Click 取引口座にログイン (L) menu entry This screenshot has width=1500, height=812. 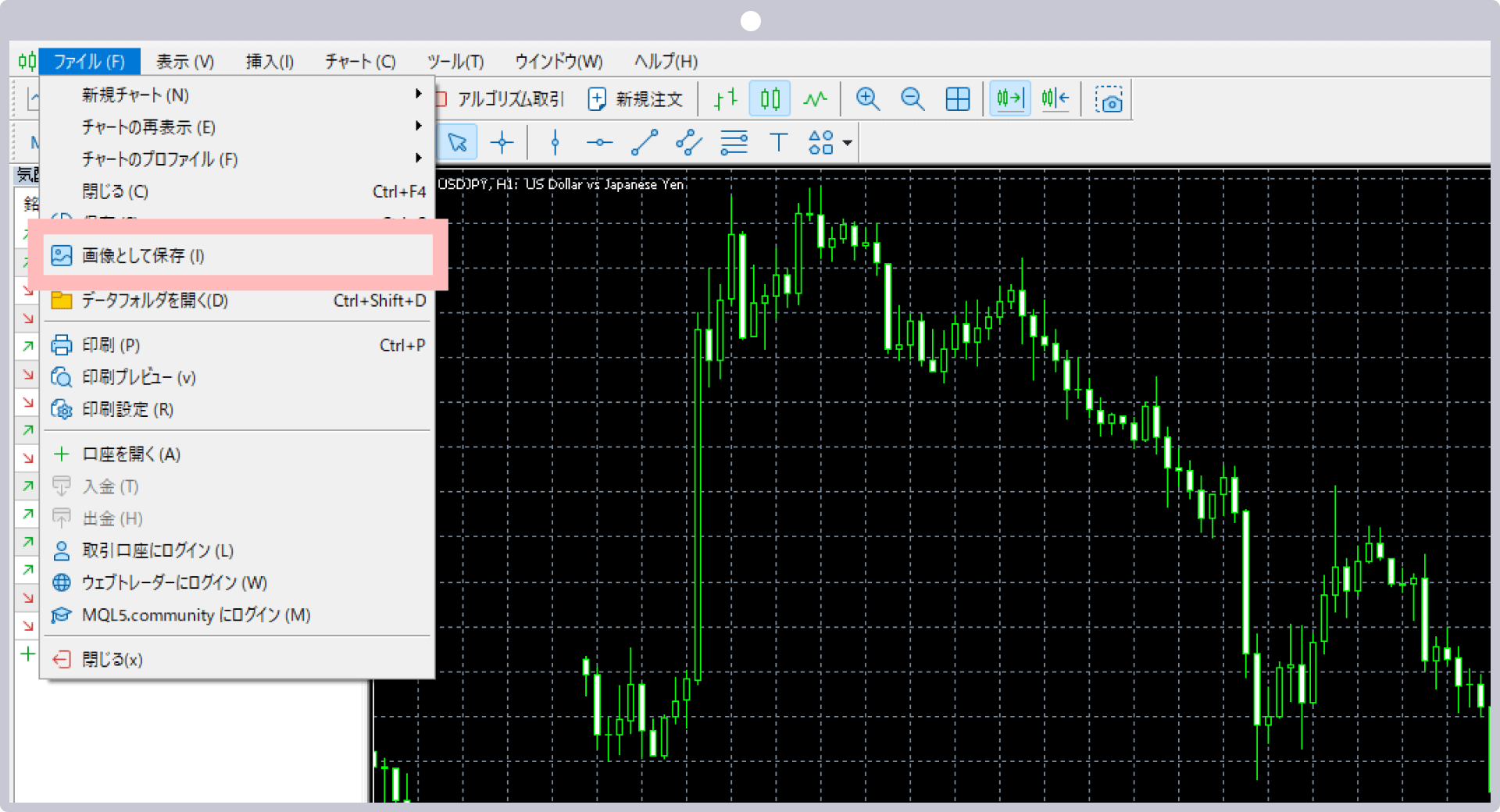pyautogui.click(x=158, y=551)
